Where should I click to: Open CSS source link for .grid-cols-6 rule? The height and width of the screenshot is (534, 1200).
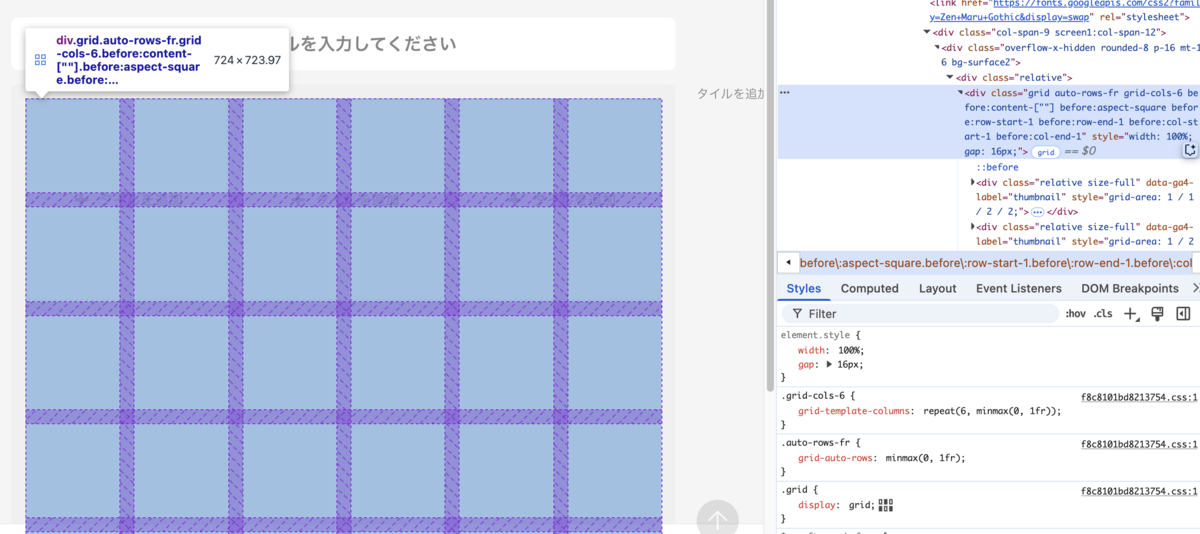point(1139,396)
